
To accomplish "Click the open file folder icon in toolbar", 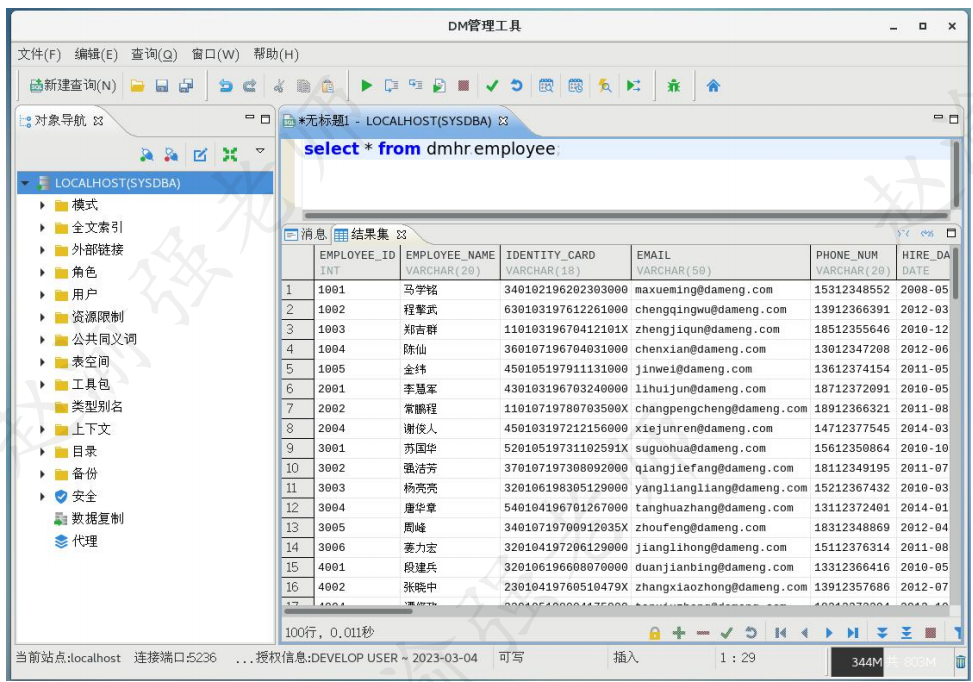I will (138, 86).
